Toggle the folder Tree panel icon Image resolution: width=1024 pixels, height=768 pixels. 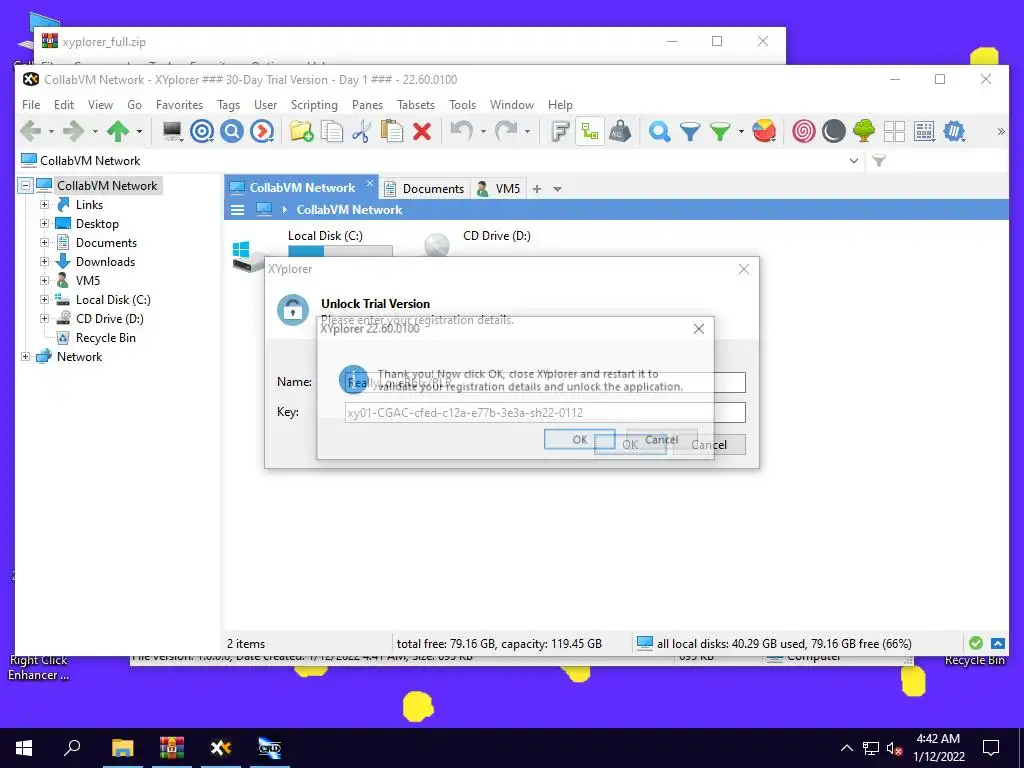pyautogui.click(x=590, y=131)
